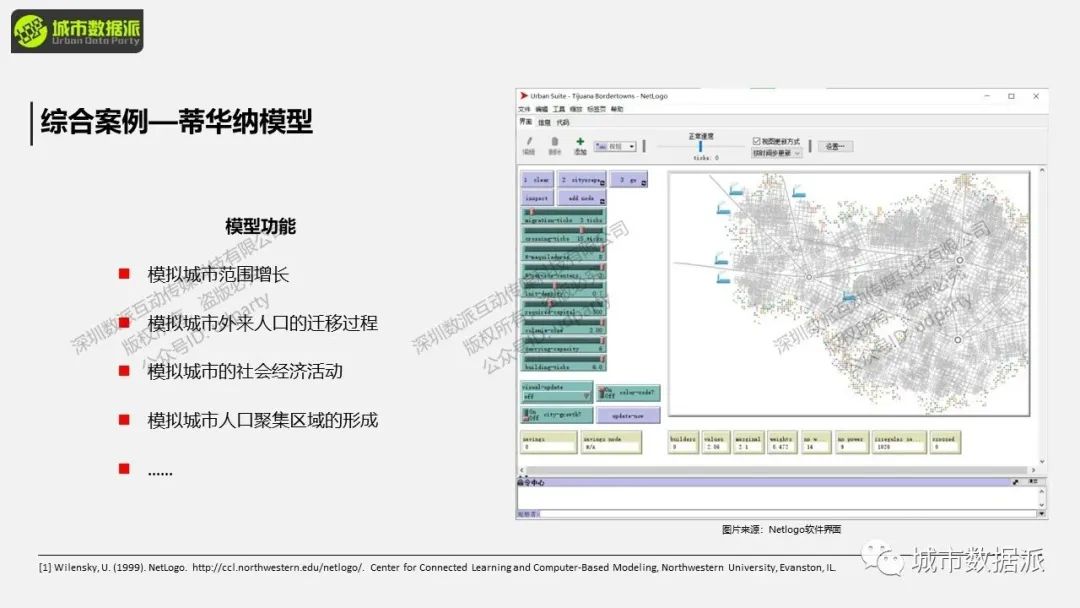Image resolution: width=1080 pixels, height=608 pixels.
Task: Toggle the city-growth? switch
Action: (556, 415)
